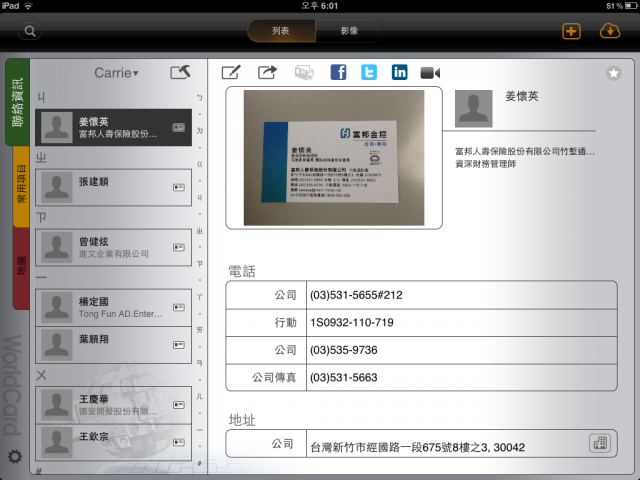The width and height of the screenshot is (640, 480).
Task: View card icon on 楊定國 row
Action: click(179, 307)
